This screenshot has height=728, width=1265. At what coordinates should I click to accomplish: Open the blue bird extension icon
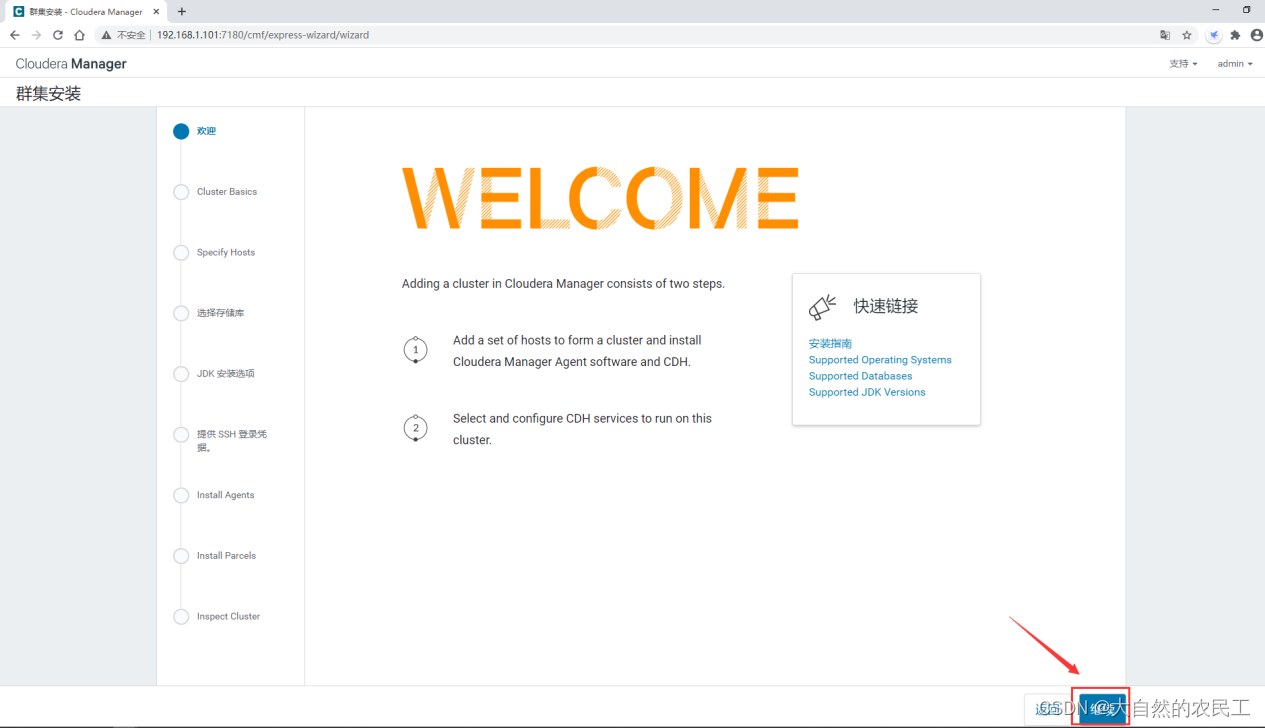click(1213, 35)
